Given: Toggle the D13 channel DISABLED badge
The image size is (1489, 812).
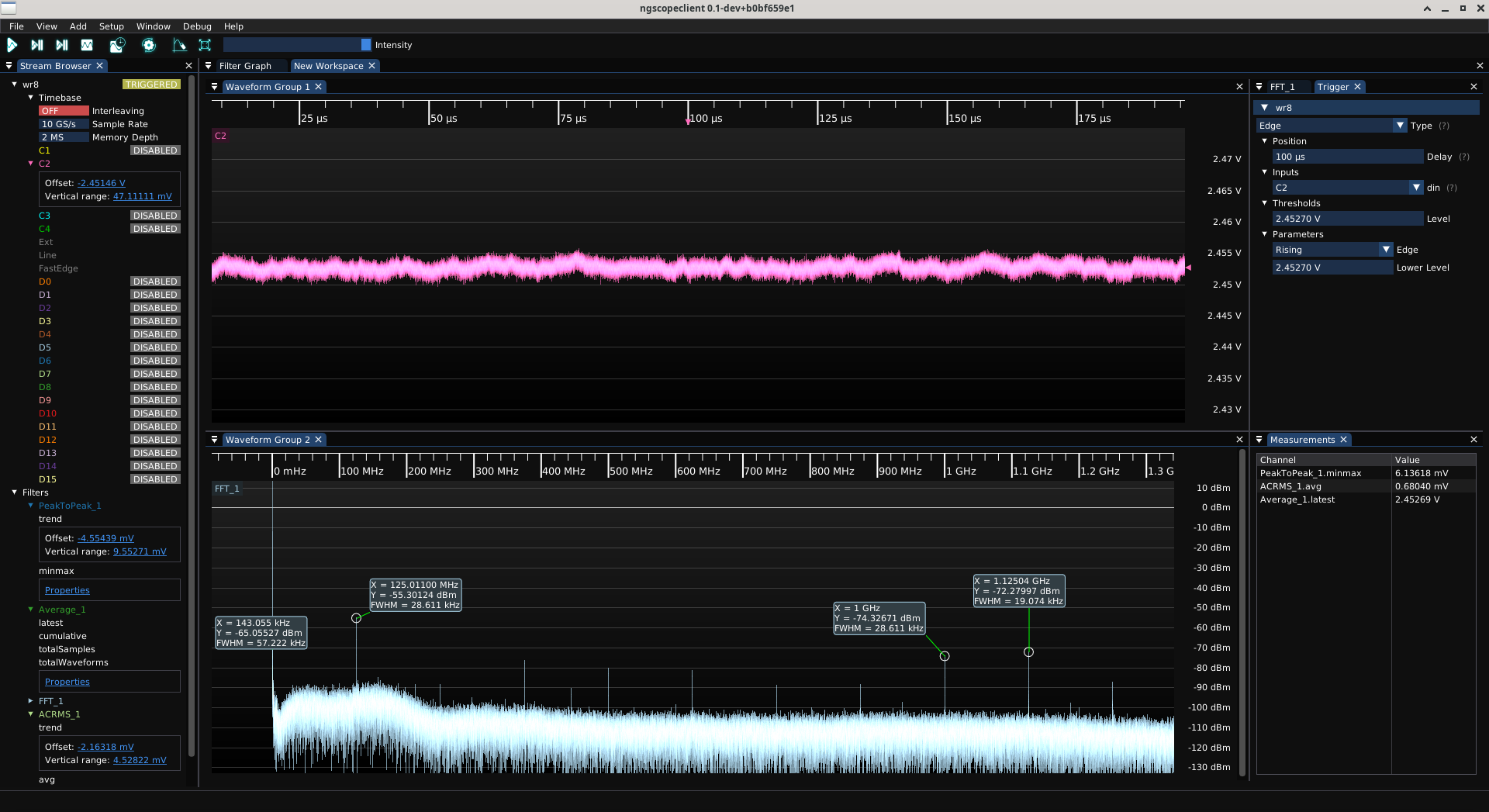Looking at the screenshot, I should click(155, 453).
